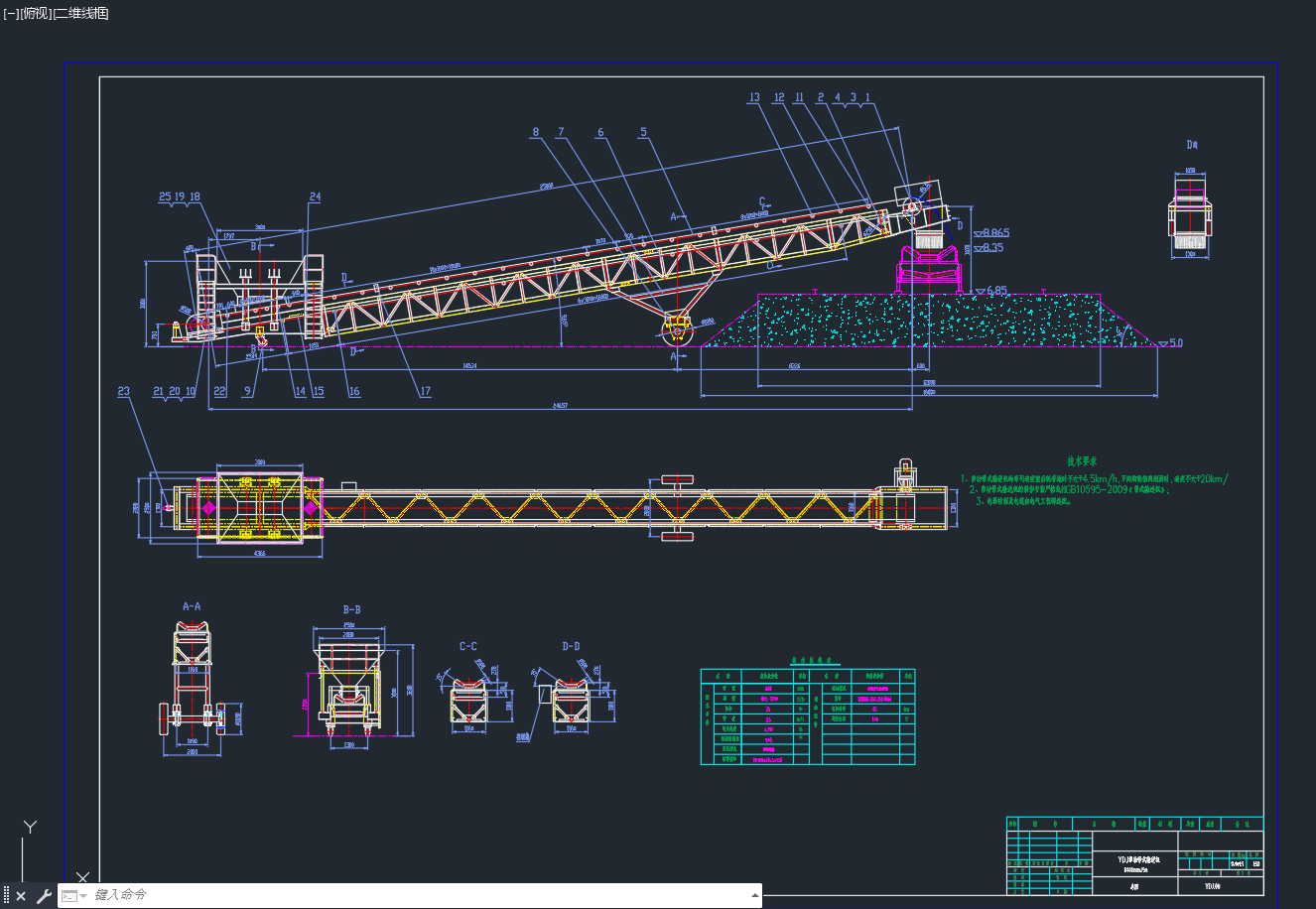Select the C-C section view label

(x=467, y=646)
